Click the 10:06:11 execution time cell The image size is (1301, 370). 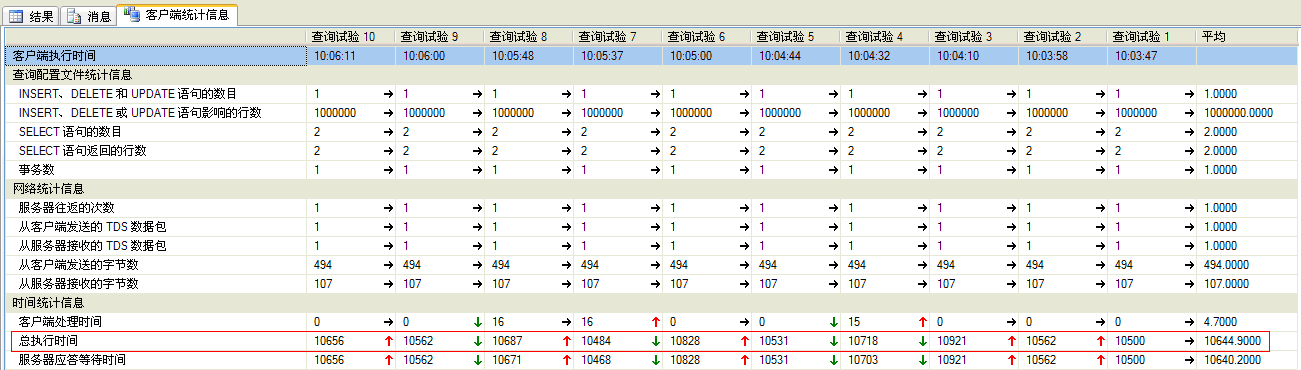[x=335, y=56]
